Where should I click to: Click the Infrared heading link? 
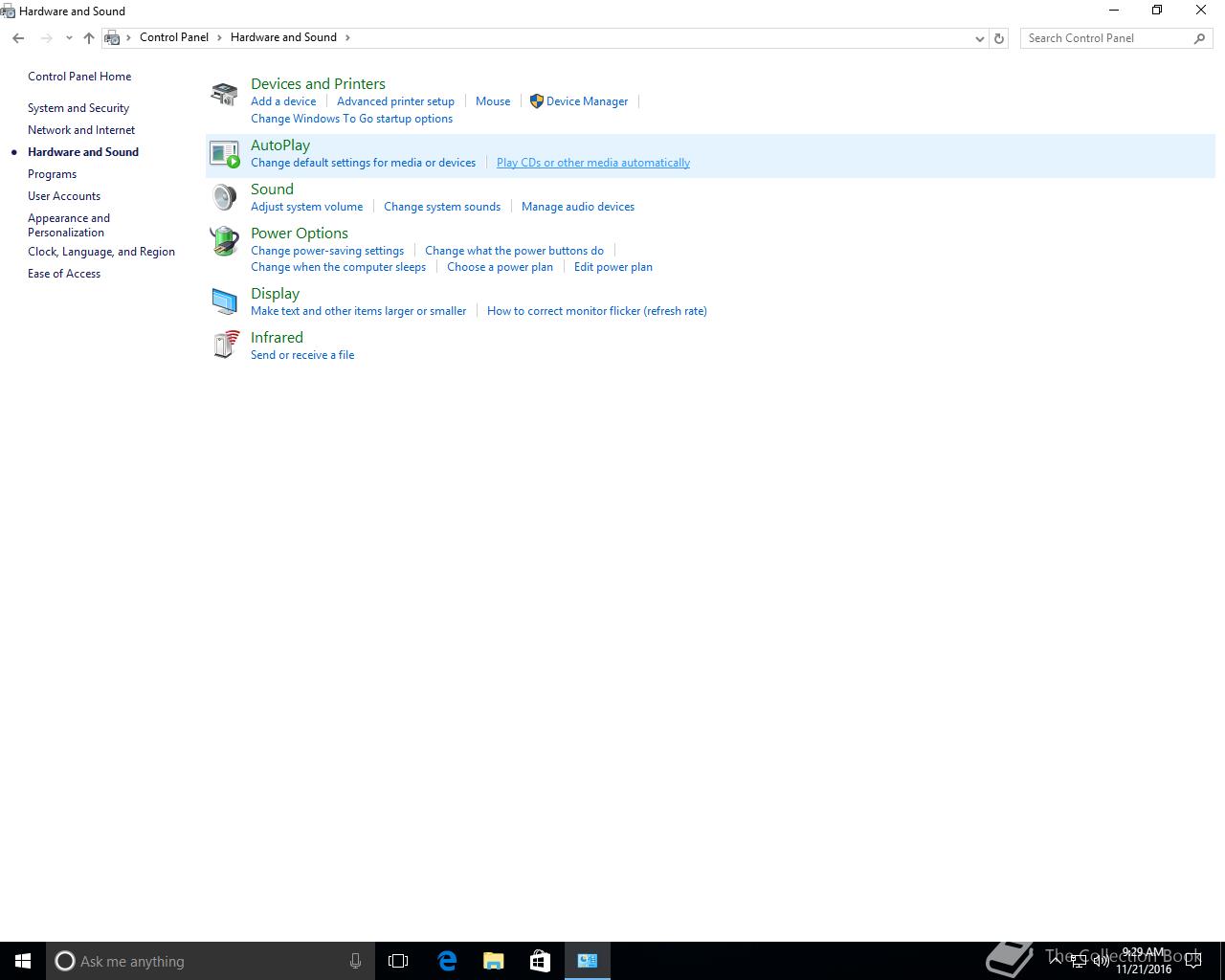tap(277, 338)
